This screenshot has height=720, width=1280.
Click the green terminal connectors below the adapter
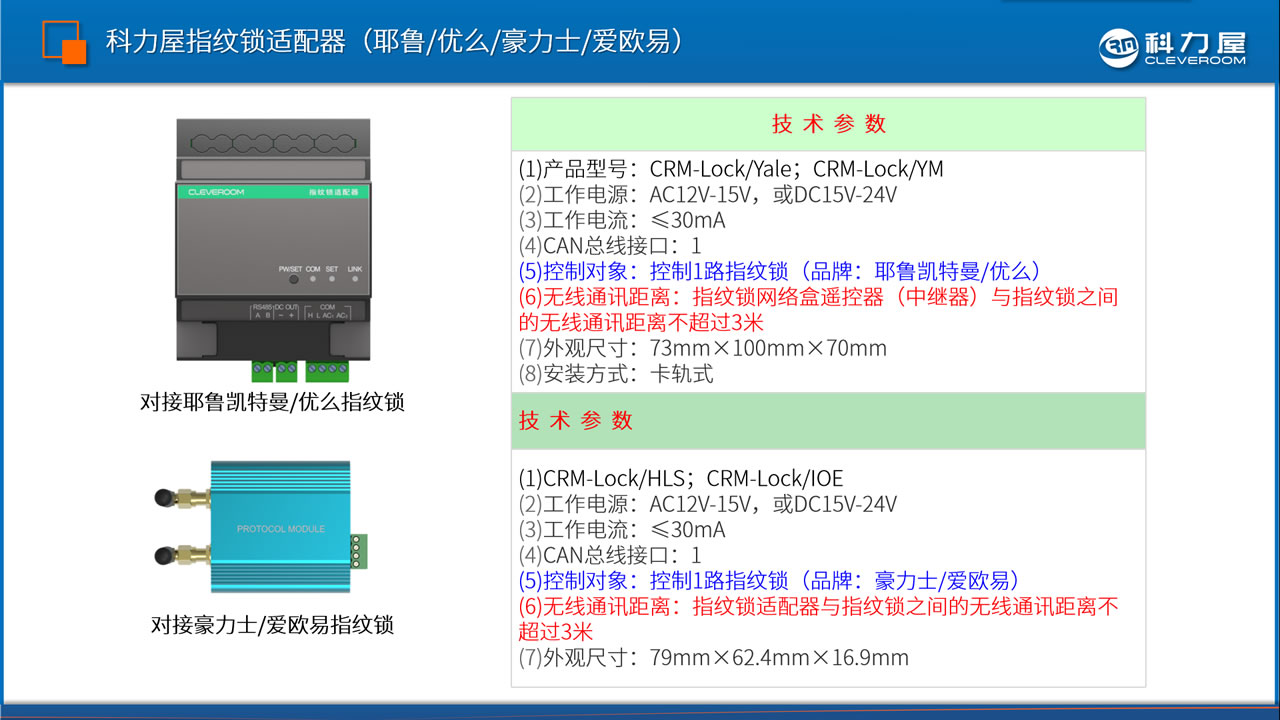click(x=300, y=372)
